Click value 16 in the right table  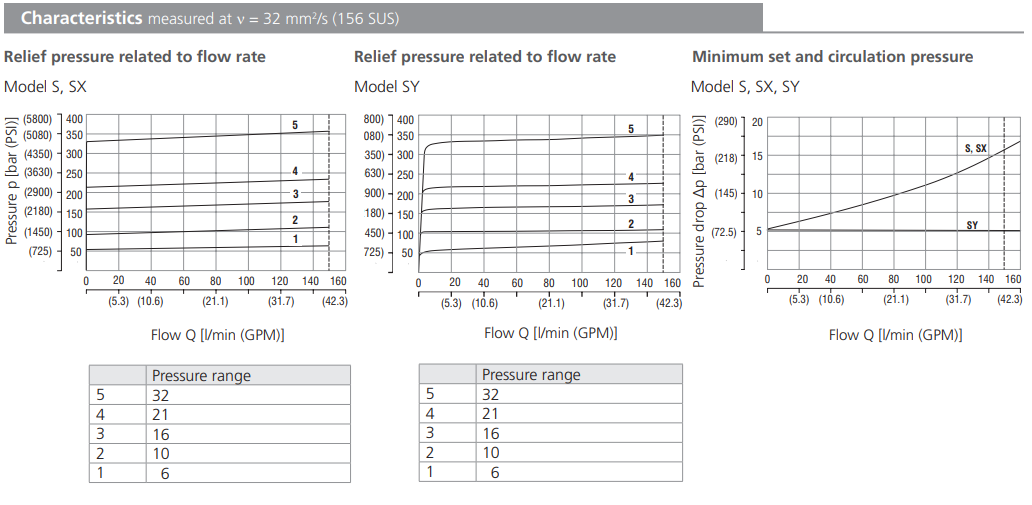(x=490, y=433)
